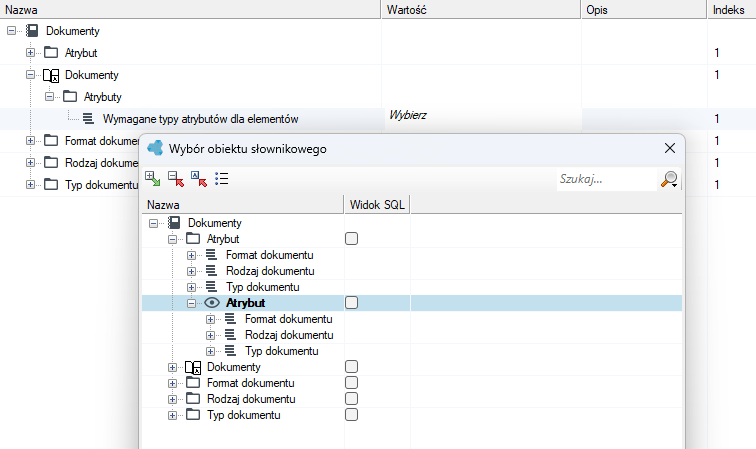The width and height of the screenshot is (756, 449).
Task: Click the expand all green arrow toolbar icon
Action: pyautogui.click(x=152, y=178)
